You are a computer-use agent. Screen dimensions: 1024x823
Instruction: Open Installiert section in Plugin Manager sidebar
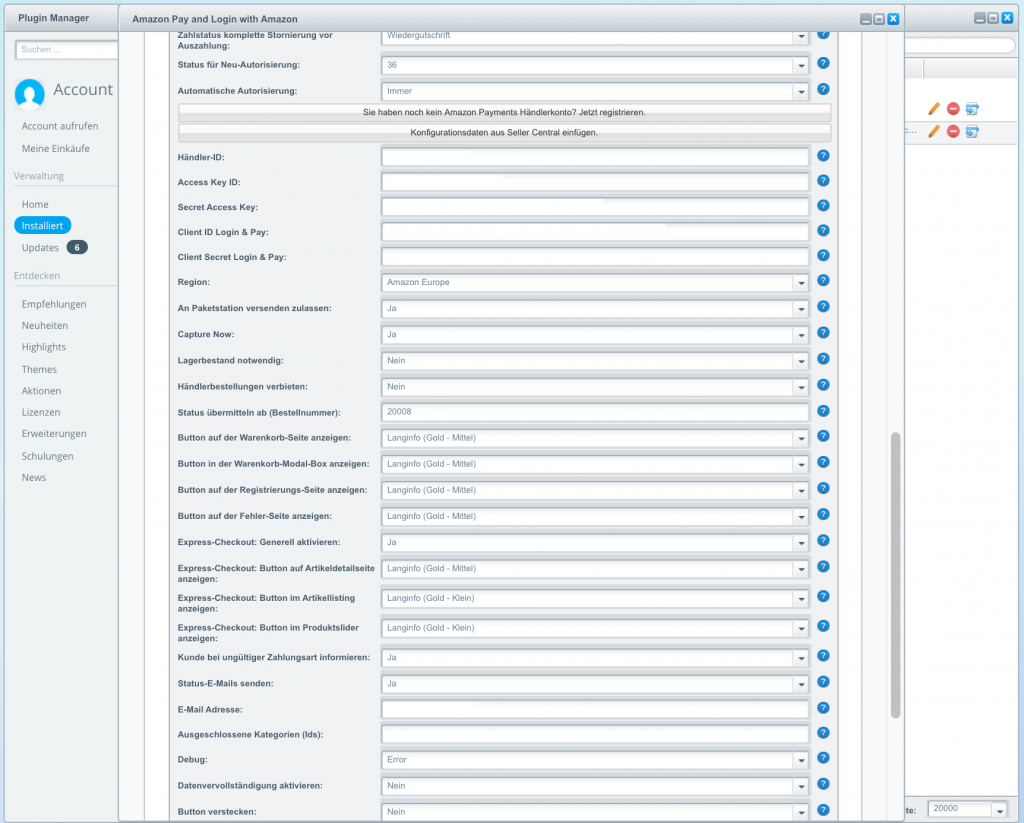click(x=42, y=225)
